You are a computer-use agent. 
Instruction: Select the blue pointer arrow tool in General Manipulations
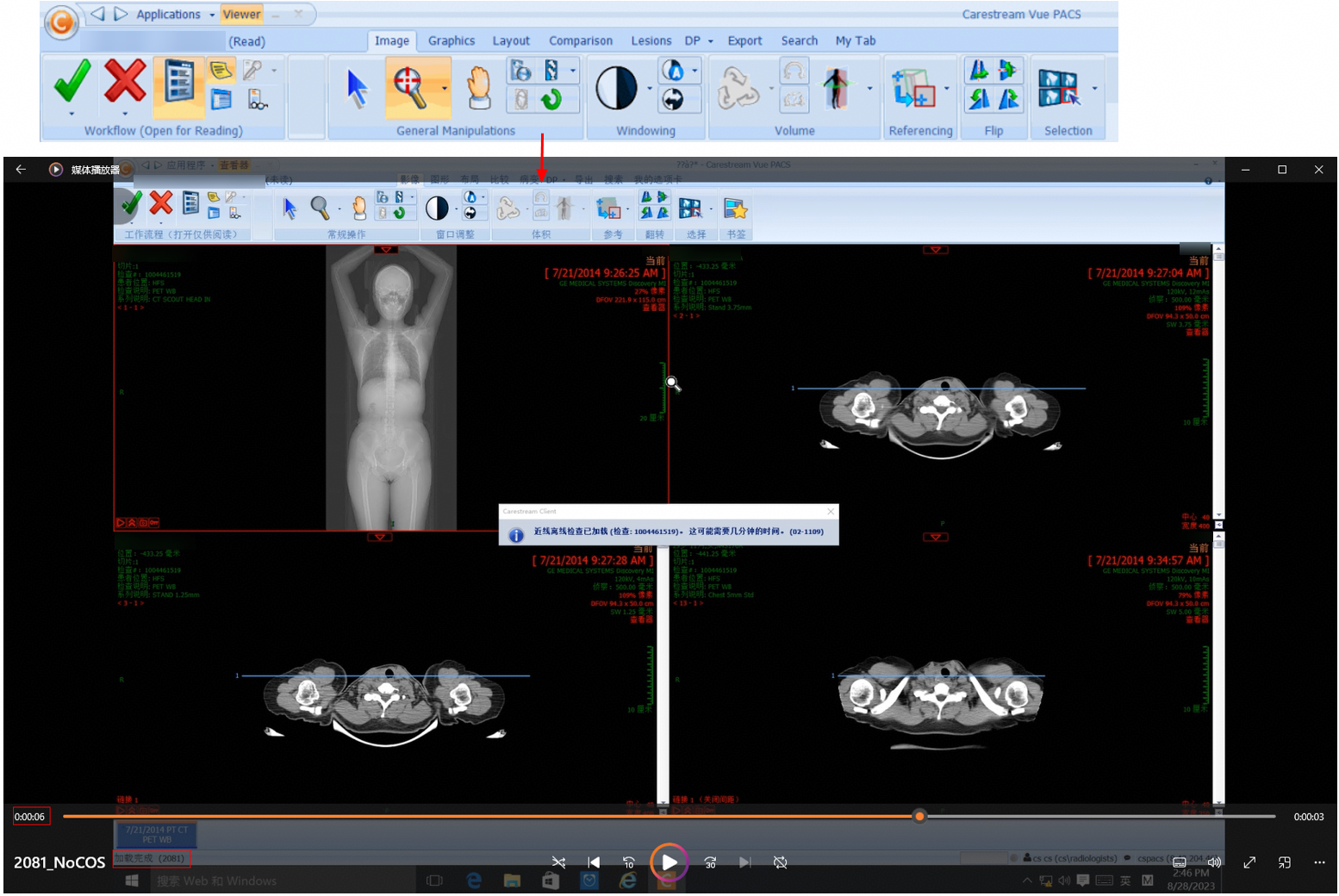(357, 88)
